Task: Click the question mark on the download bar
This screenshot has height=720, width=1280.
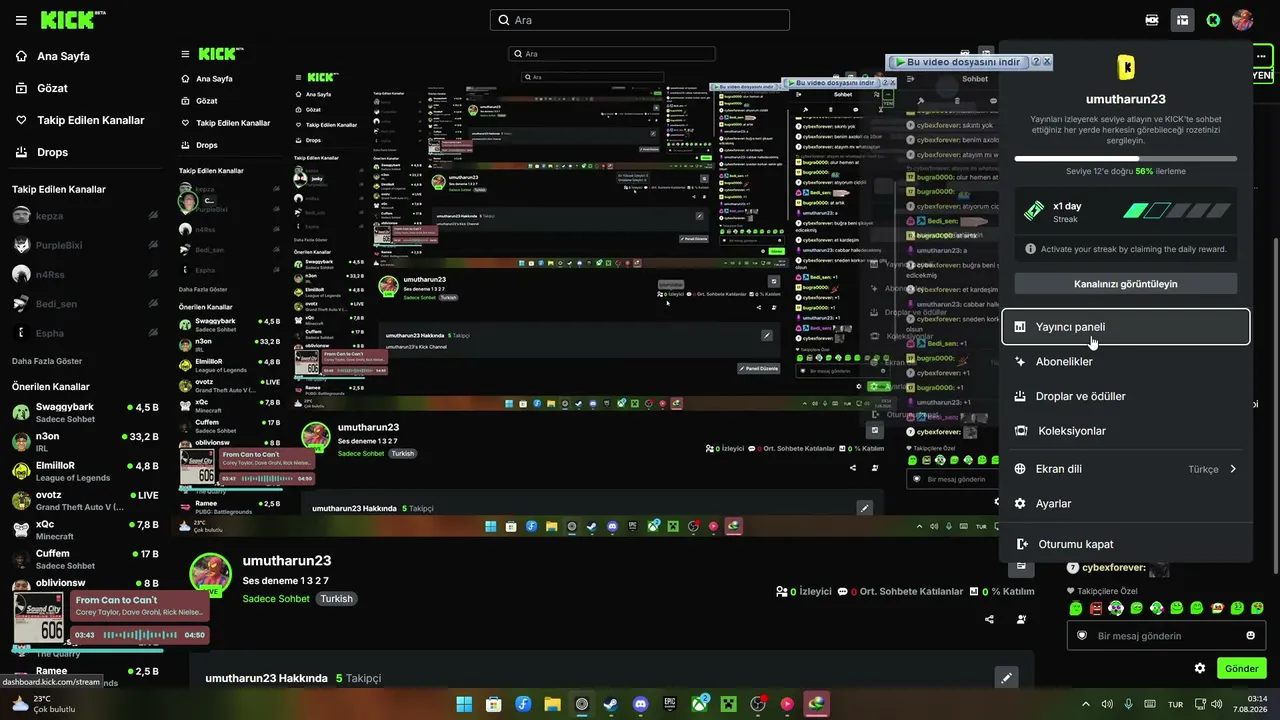Action: pos(1036,62)
